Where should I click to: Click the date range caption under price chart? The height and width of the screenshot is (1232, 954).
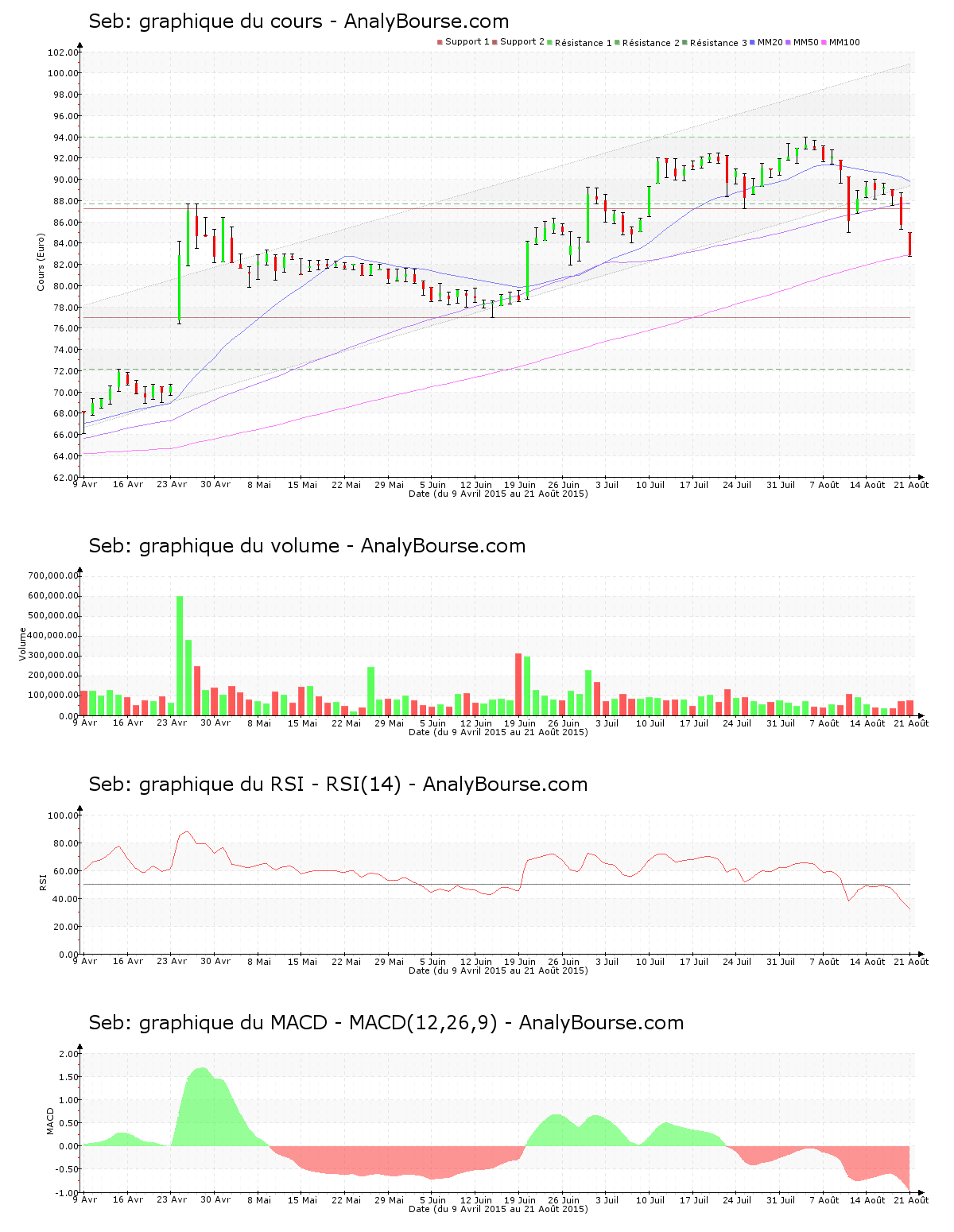point(498,494)
